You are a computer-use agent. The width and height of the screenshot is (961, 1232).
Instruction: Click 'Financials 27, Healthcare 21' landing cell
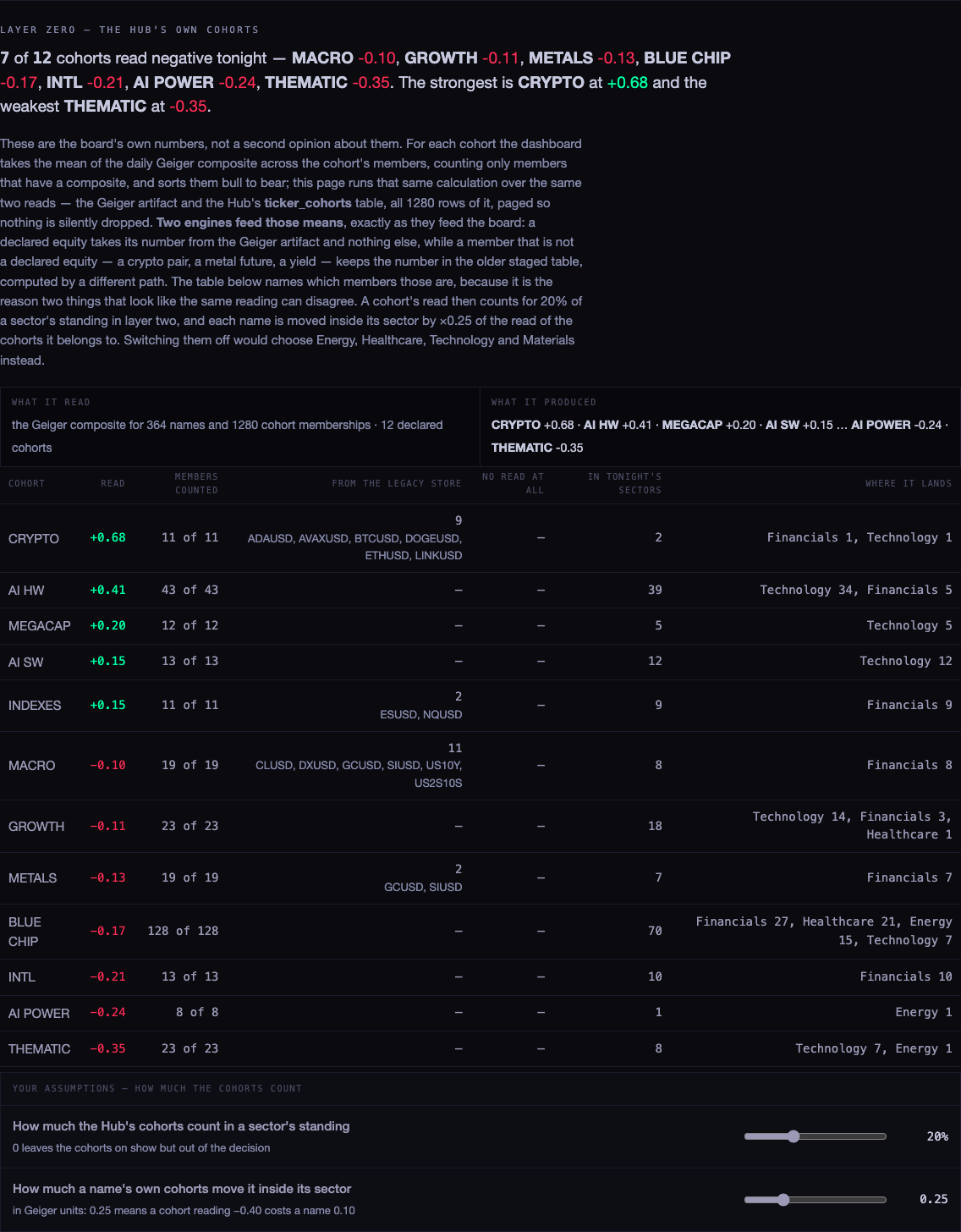pyautogui.click(x=824, y=931)
